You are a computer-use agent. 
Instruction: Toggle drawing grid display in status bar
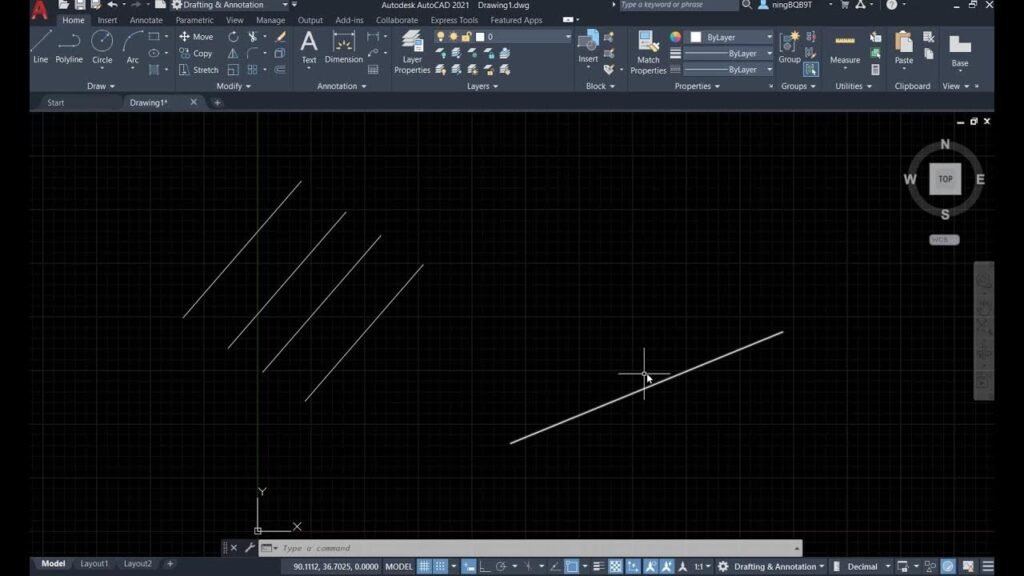tap(424, 566)
